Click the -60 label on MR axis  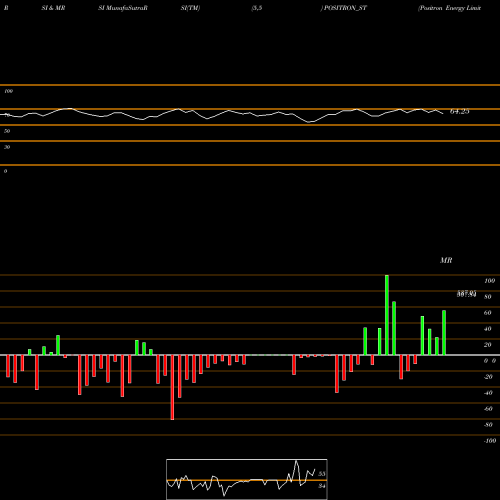(488, 409)
